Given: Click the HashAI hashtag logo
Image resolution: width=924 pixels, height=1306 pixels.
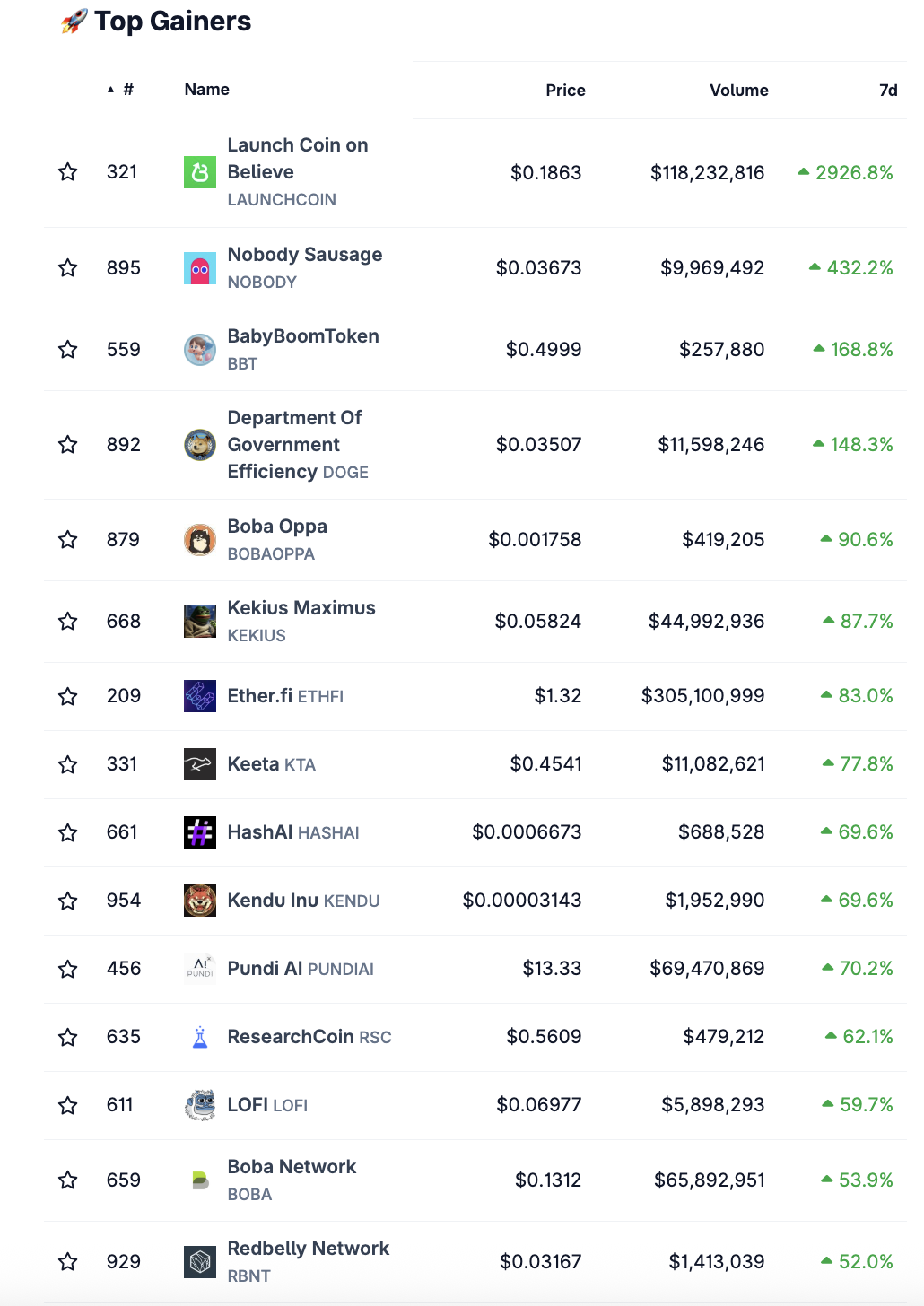Looking at the screenshot, I should pos(200,832).
